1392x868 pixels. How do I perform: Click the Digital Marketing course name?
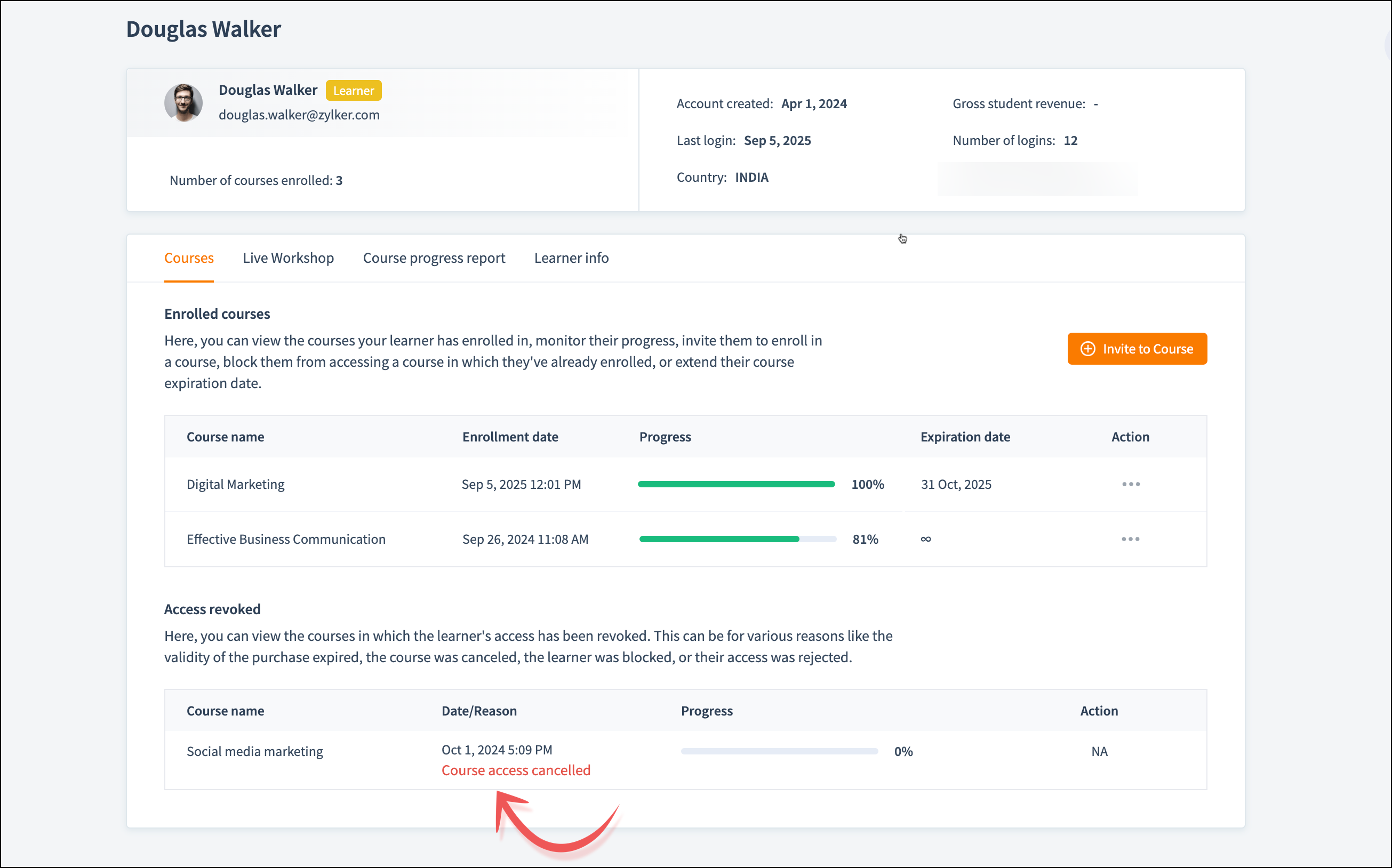coord(235,484)
